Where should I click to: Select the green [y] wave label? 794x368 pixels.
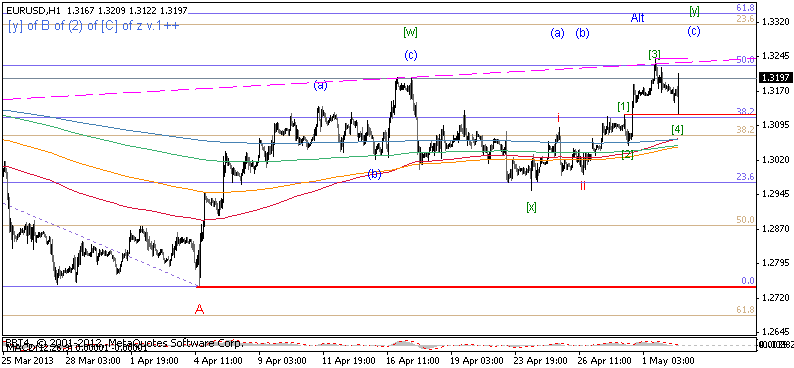point(694,10)
